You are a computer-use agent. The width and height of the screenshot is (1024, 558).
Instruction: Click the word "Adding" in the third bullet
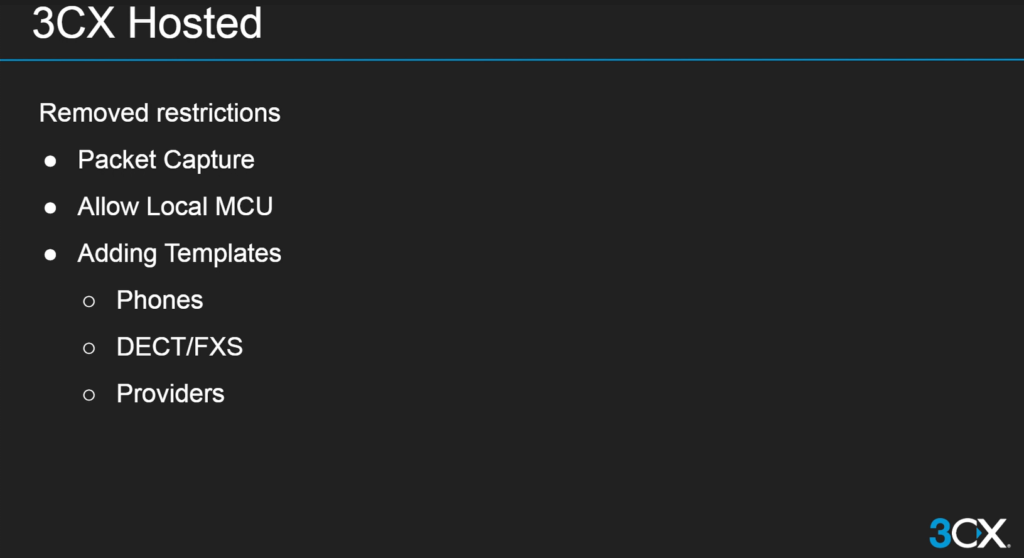(x=117, y=254)
